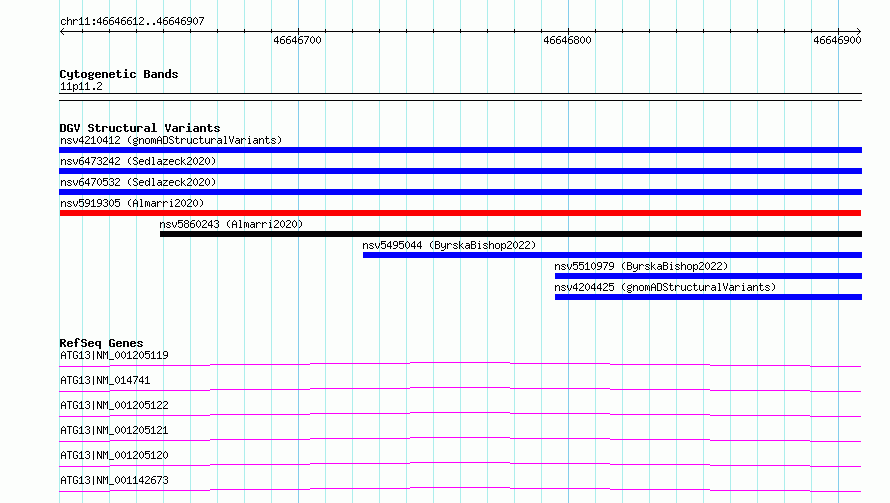Select the RefSeq Genes track title
Viewport: 890px width, 503px height.
(x=101, y=343)
